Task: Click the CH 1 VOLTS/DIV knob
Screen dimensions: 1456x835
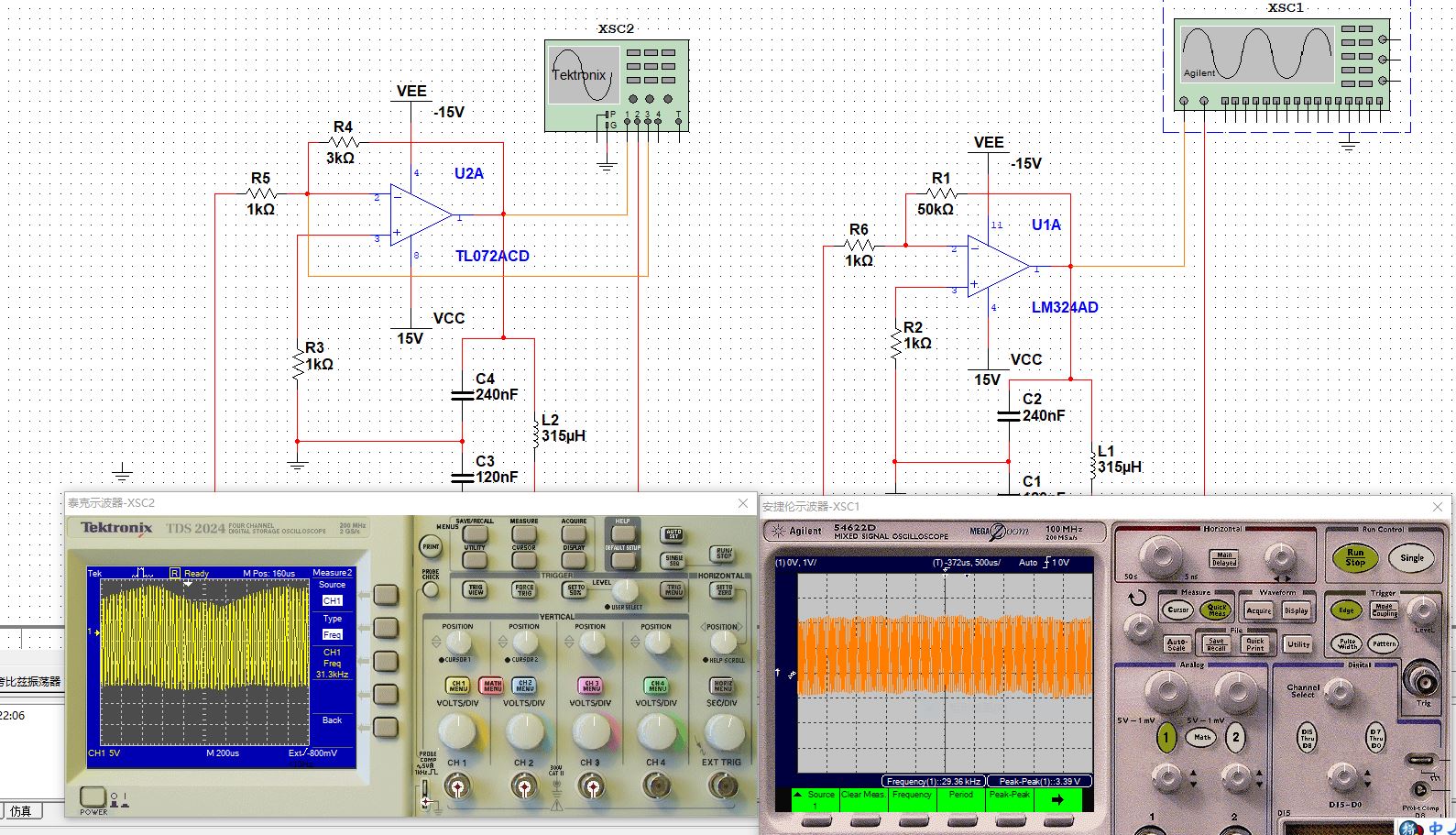Action: pos(457,731)
